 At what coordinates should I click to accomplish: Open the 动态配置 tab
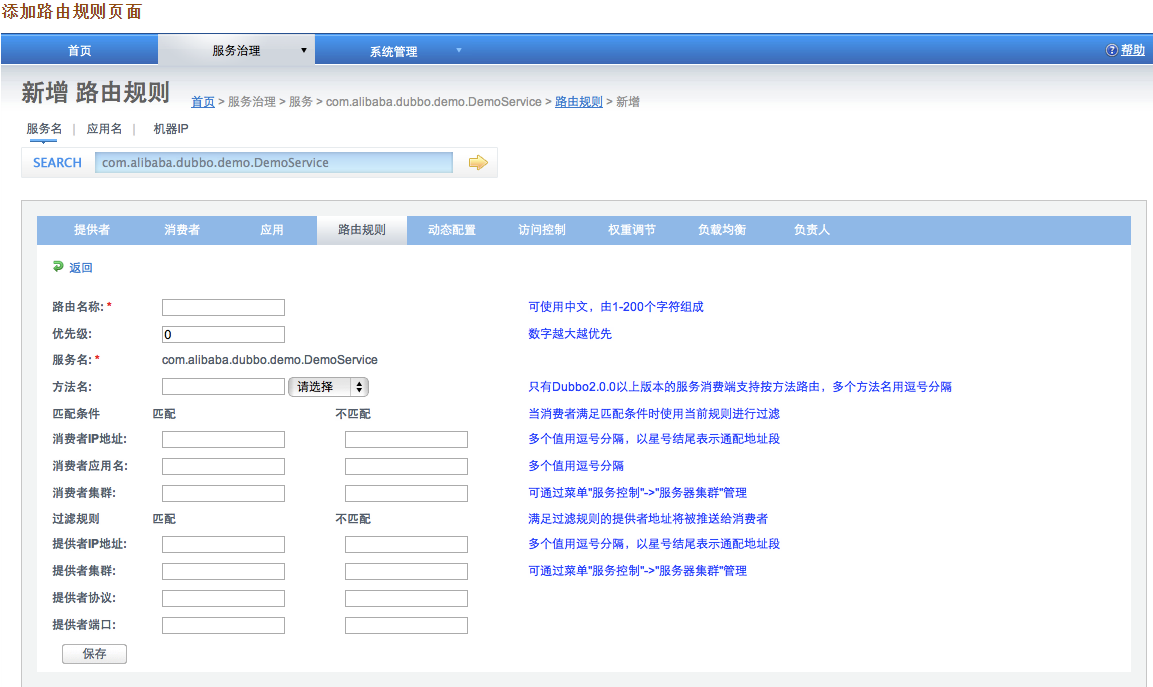click(452, 230)
